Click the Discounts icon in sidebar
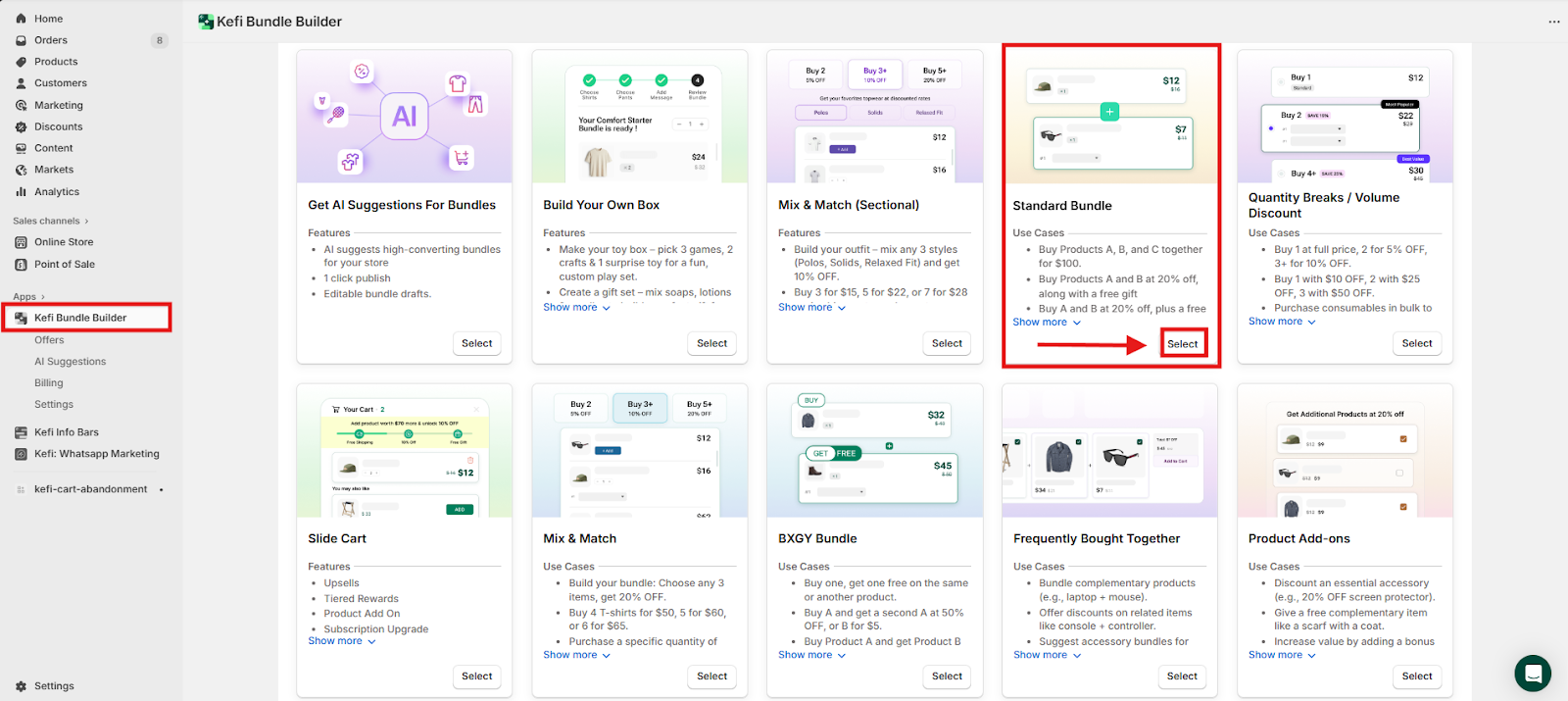The image size is (1568, 701). pos(21,127)
